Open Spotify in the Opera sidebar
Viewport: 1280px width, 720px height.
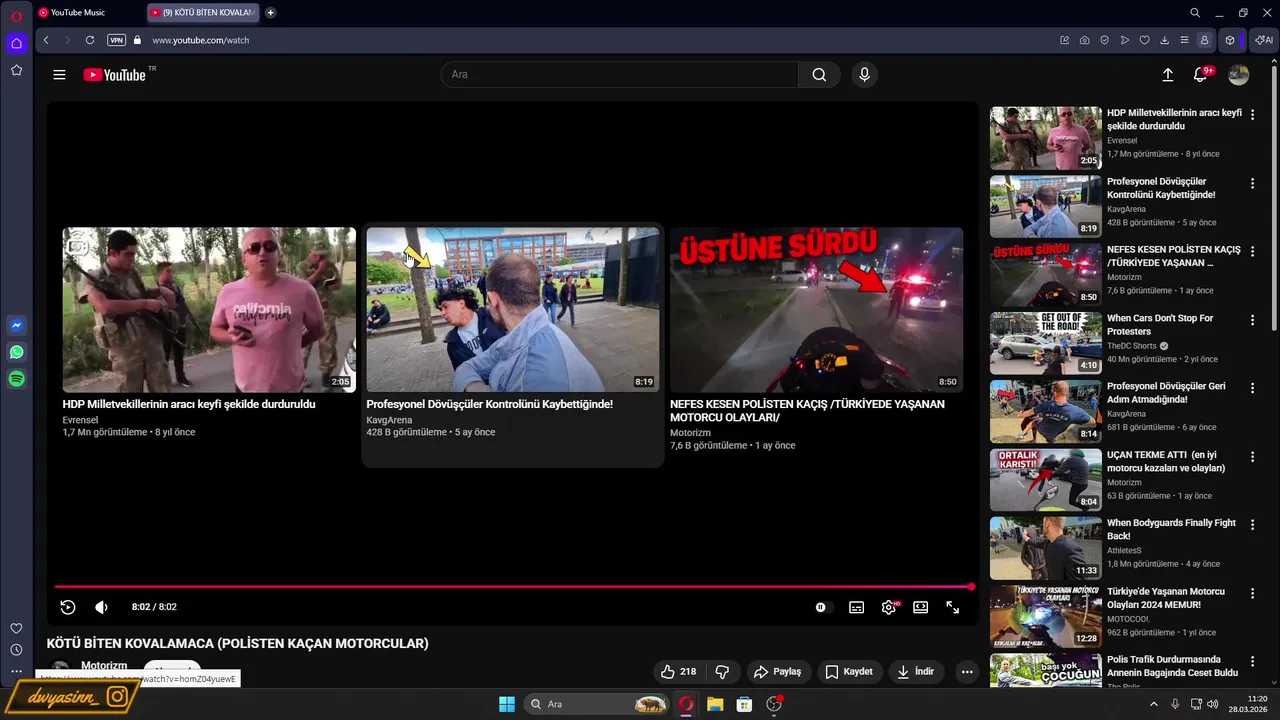click(16, 379)
